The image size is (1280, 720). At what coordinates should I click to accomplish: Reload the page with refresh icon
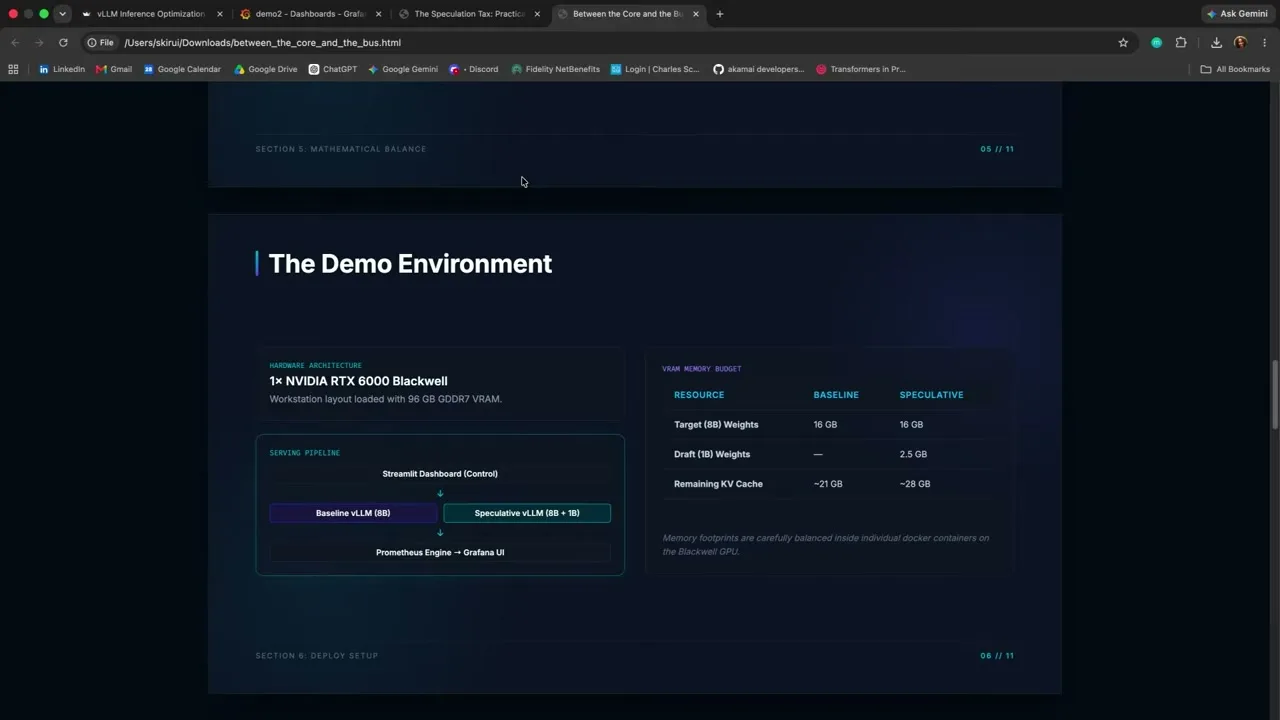point(63,43)
